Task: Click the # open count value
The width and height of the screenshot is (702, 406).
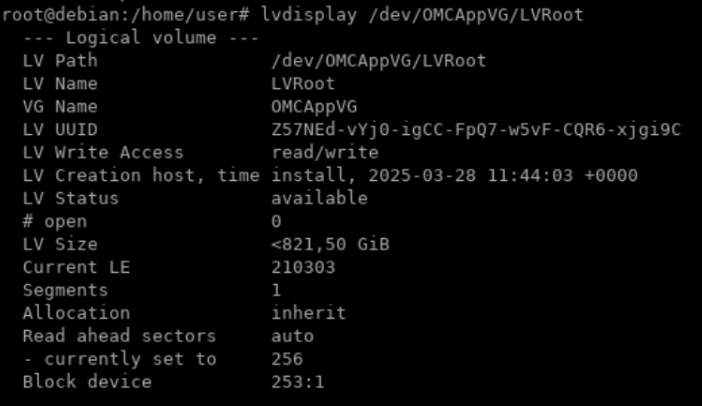Action: coord(276,222)
